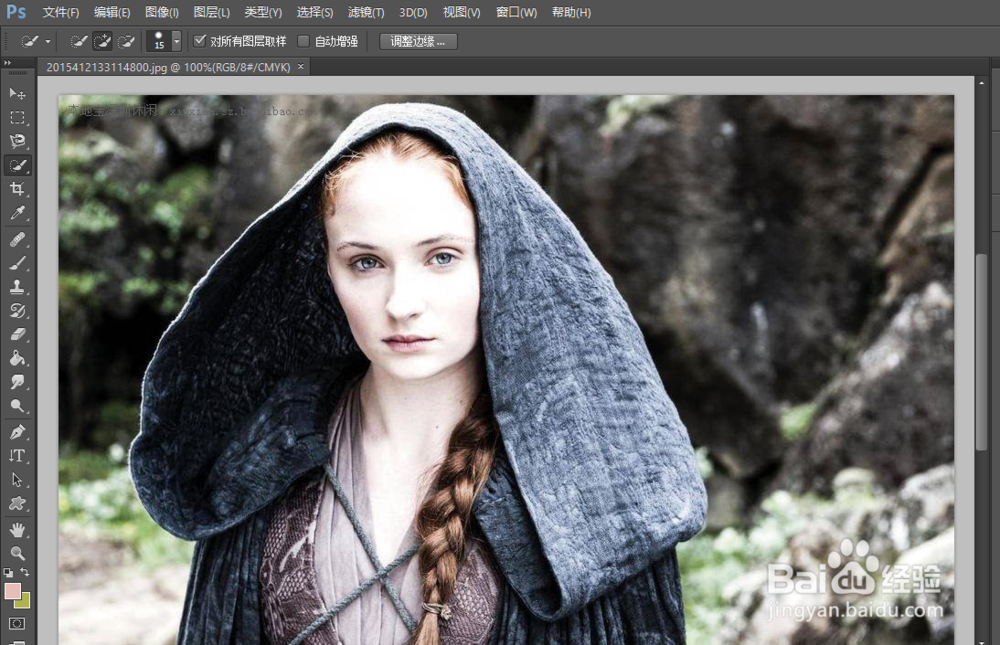Image resolution: width=1000 pixels, height=645 pixels.
Task: Select the Smudge tool
Action: (17, 382)
